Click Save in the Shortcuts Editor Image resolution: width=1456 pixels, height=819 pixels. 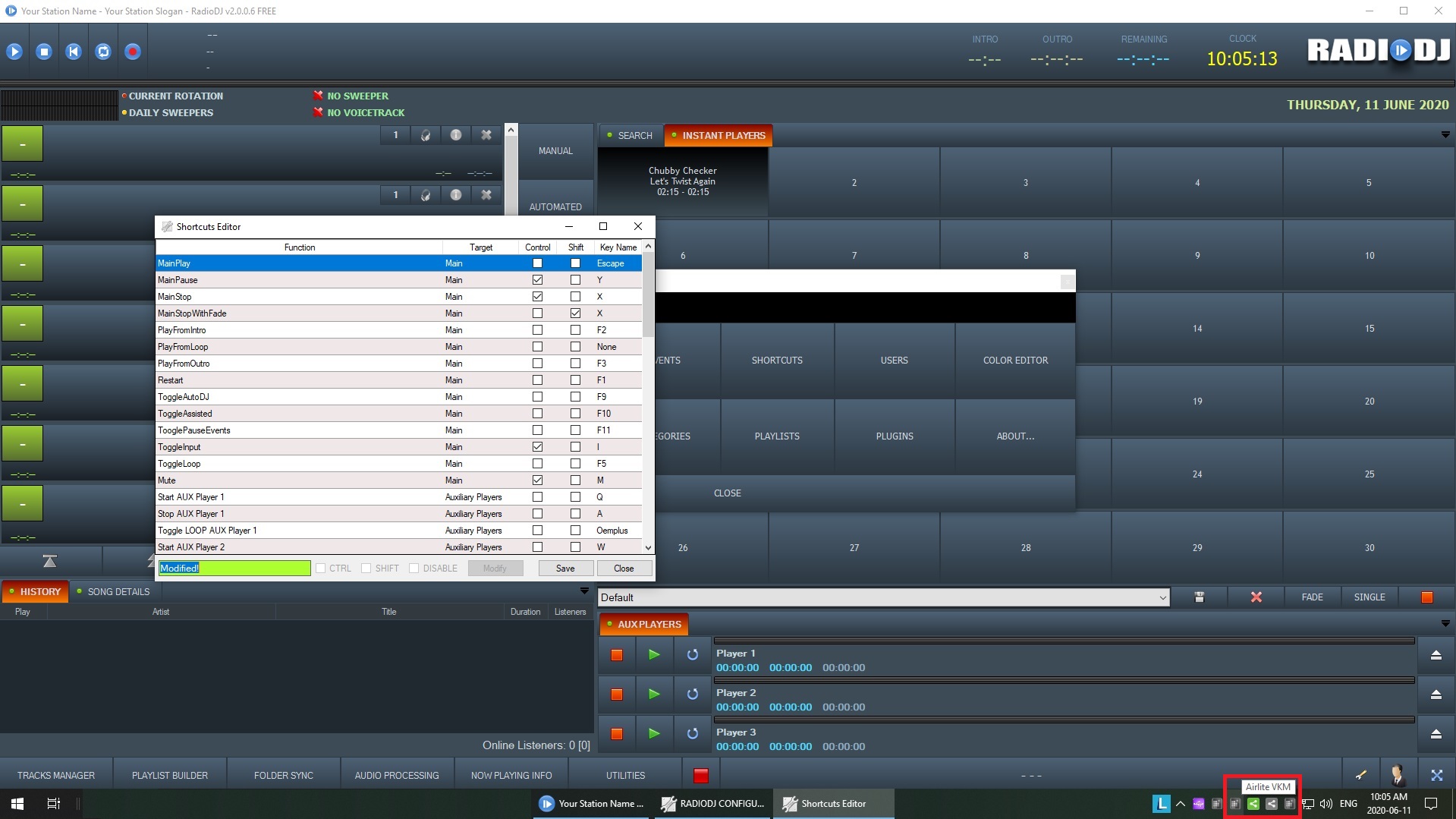(x=565, y=569)
